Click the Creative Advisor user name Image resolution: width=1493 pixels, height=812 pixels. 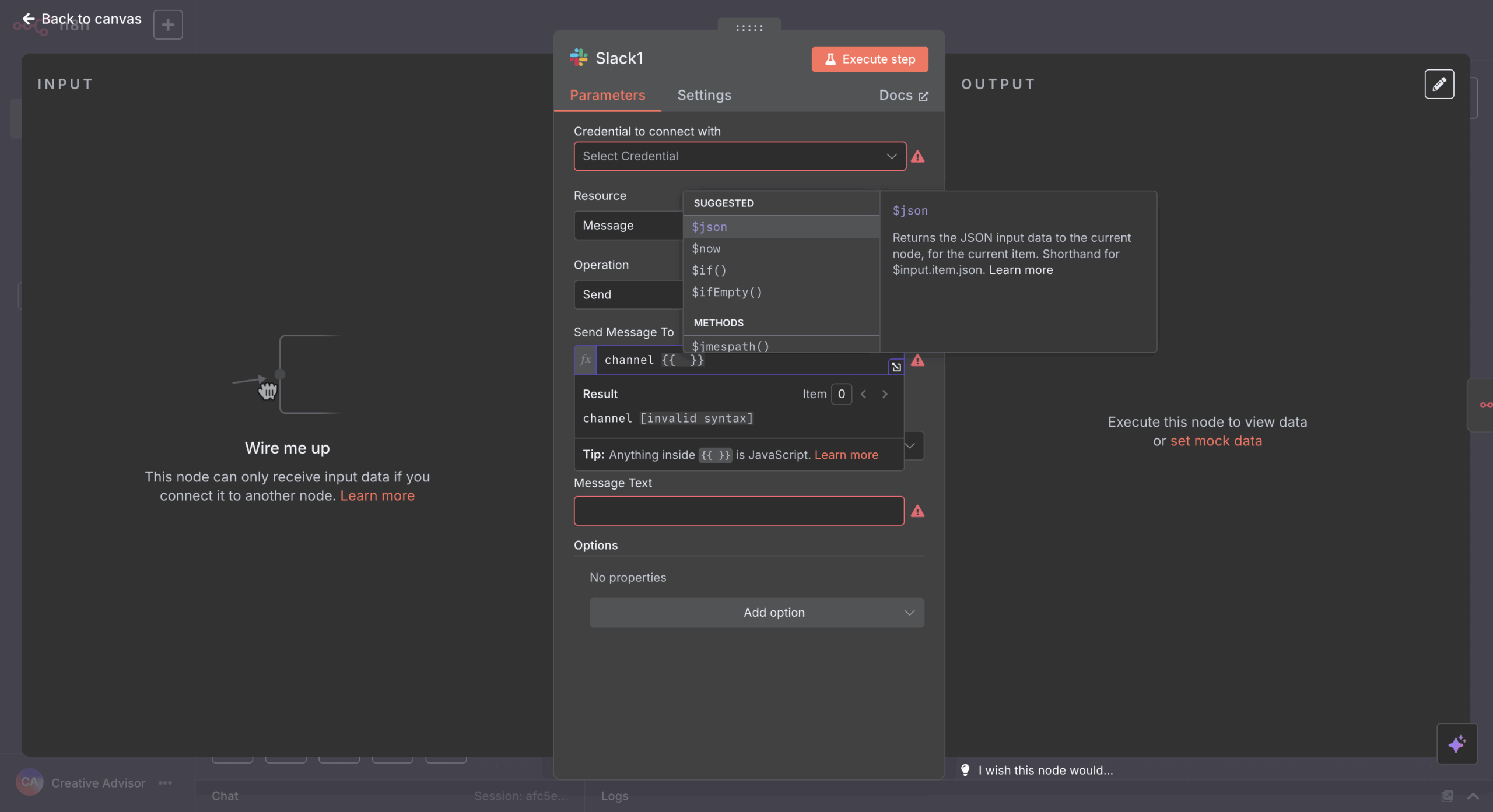point(99,782)
